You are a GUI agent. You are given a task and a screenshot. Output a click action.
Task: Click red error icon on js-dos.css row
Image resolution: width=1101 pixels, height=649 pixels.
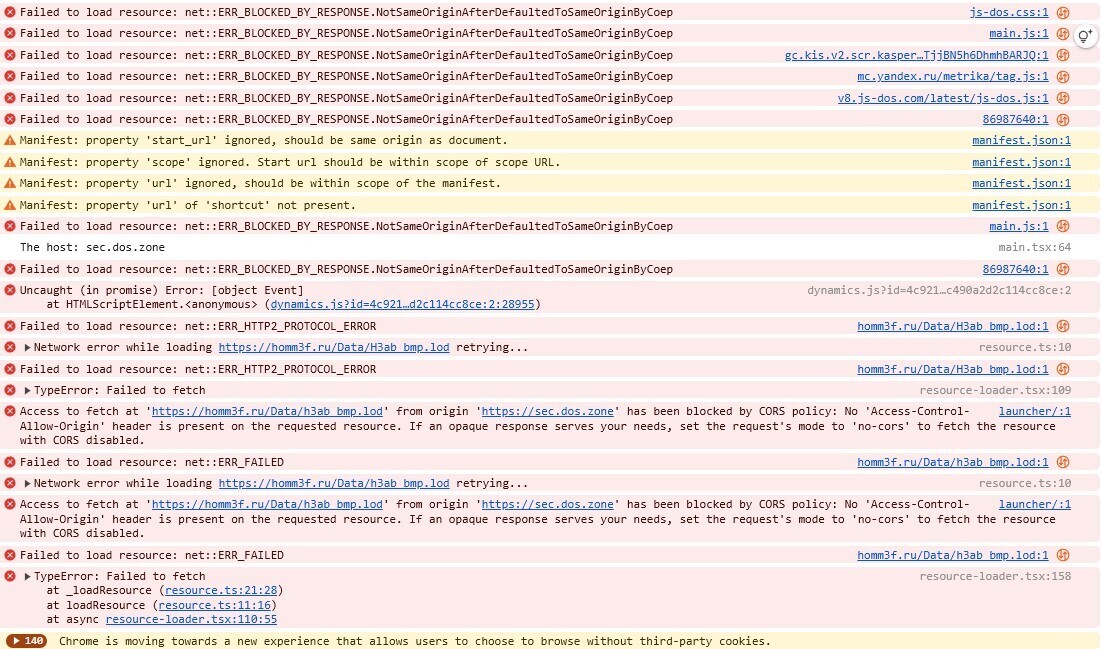pyautogui.click(x=10, y=12)
